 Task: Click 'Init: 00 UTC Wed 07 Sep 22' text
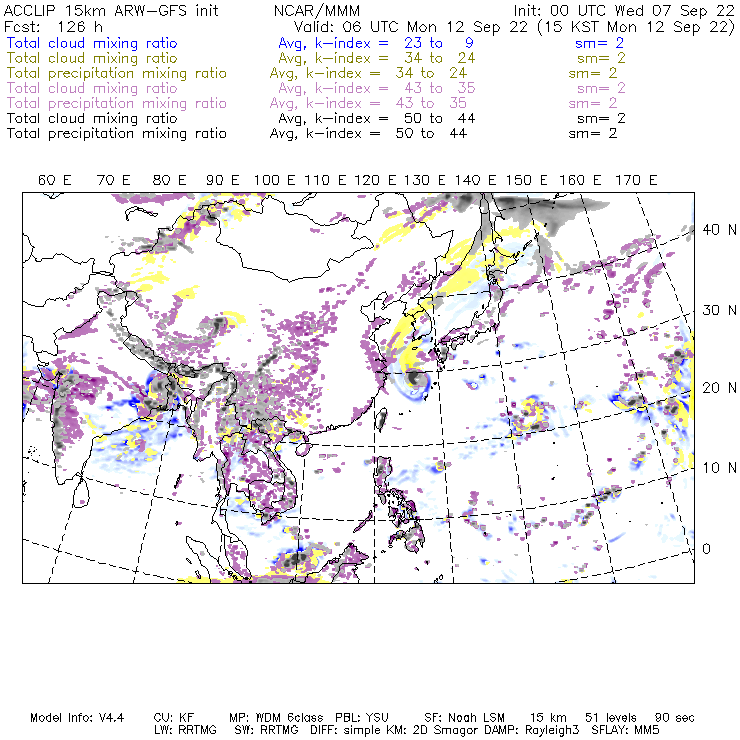pos(624,10)
